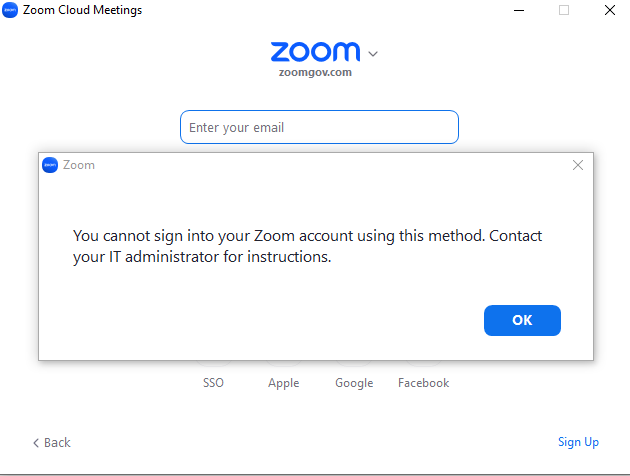
Task: Click the "Zoom" title of the dialog
Action: (79, 165)
